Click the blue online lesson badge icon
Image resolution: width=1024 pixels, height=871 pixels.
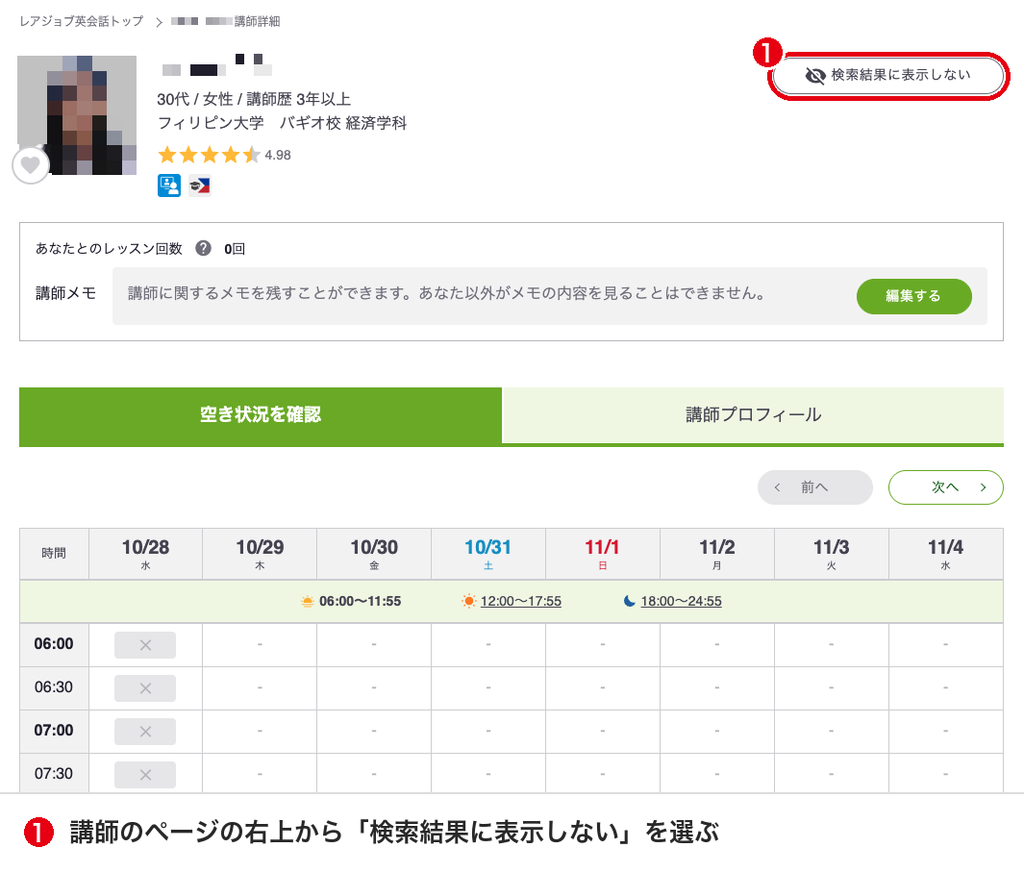(x=169, y=185)
